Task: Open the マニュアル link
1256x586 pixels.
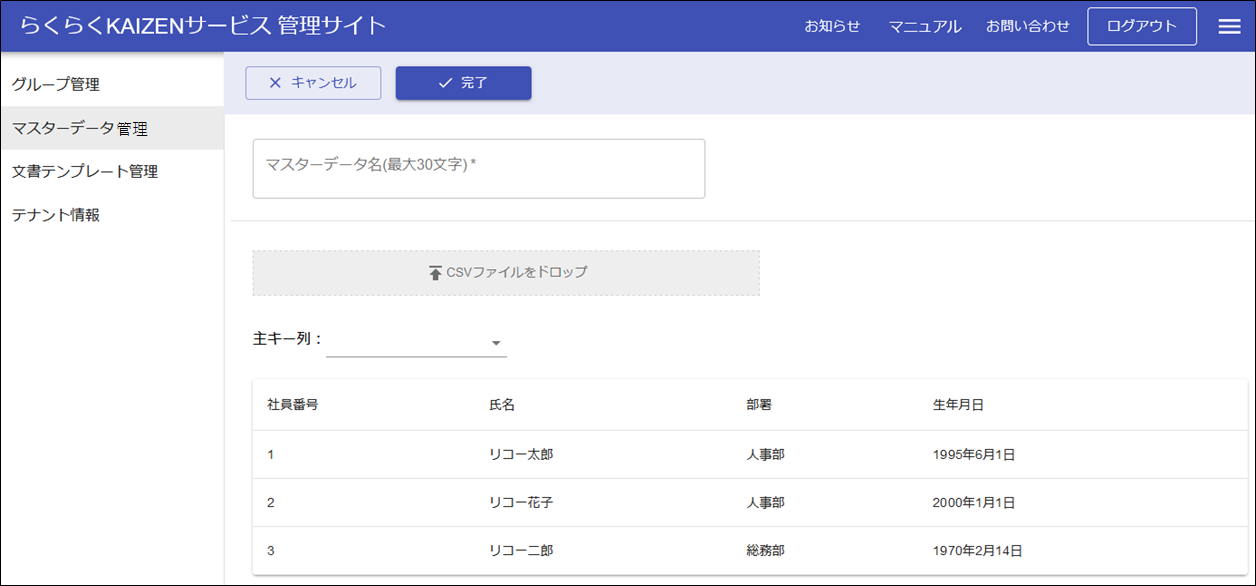Action: point(925,27)
